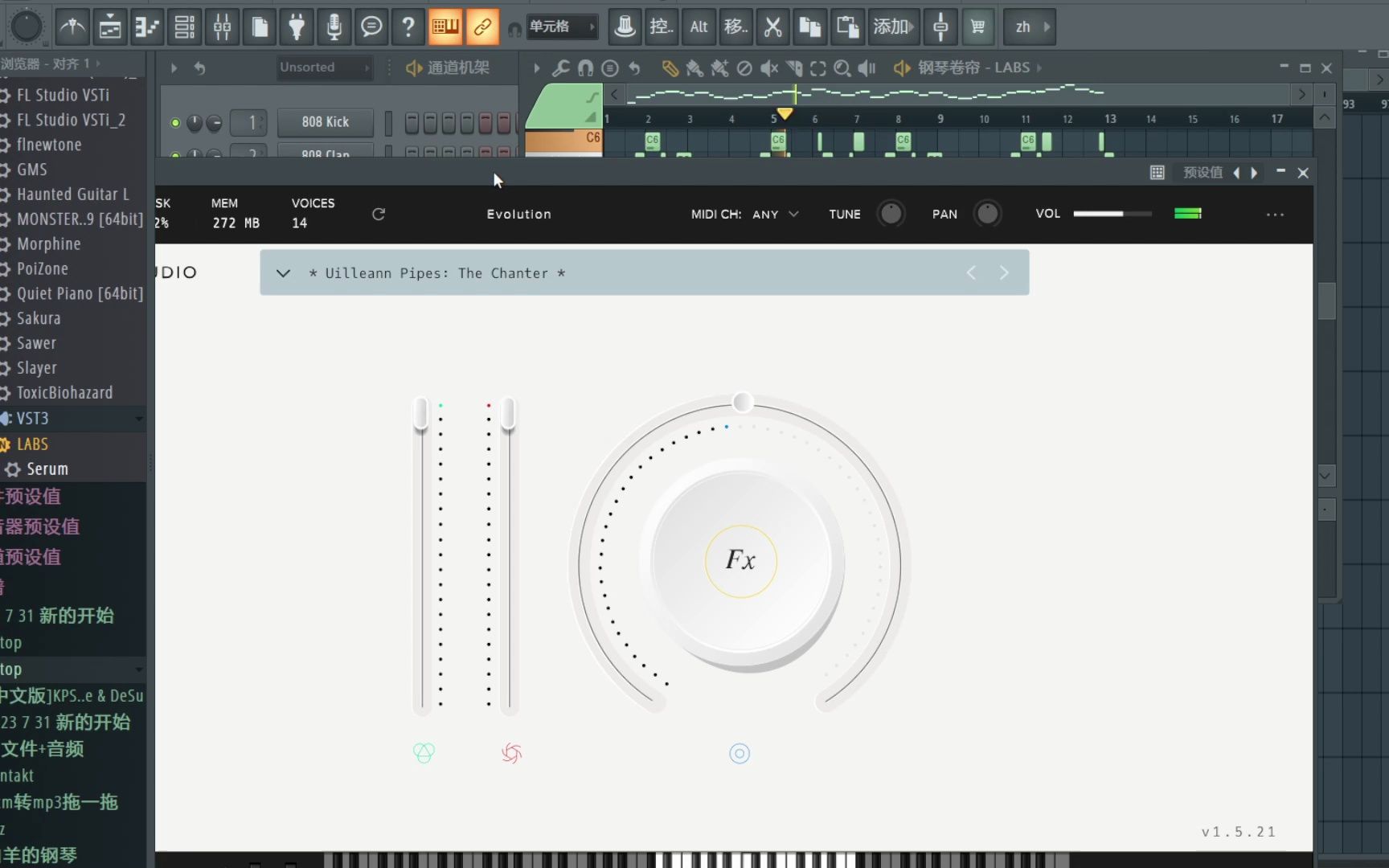Click the red dynamics slider icon
The height and width of the screenshot is (868, 1389).
click(x=511, y=753)
